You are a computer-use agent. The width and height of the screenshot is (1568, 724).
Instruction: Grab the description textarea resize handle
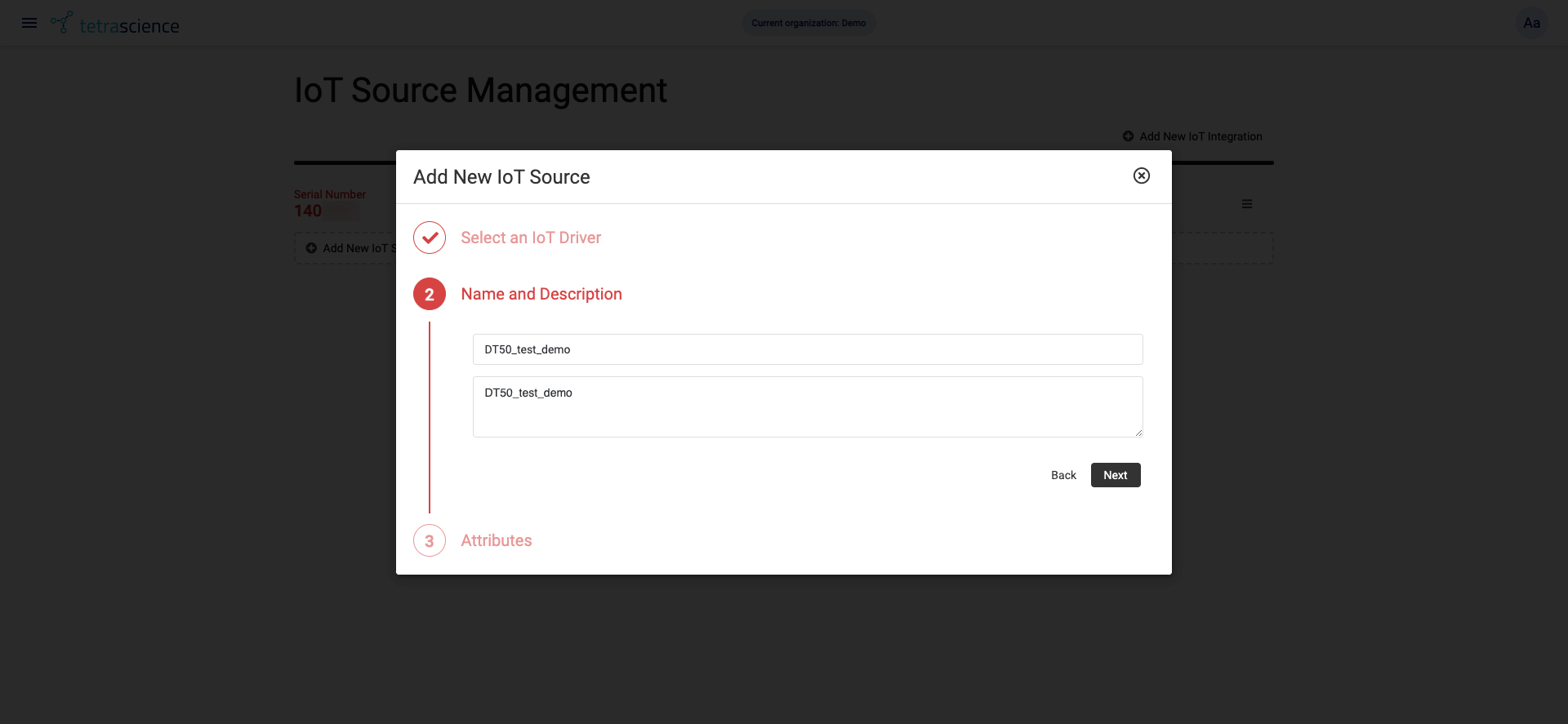(x=1138, y=432)
